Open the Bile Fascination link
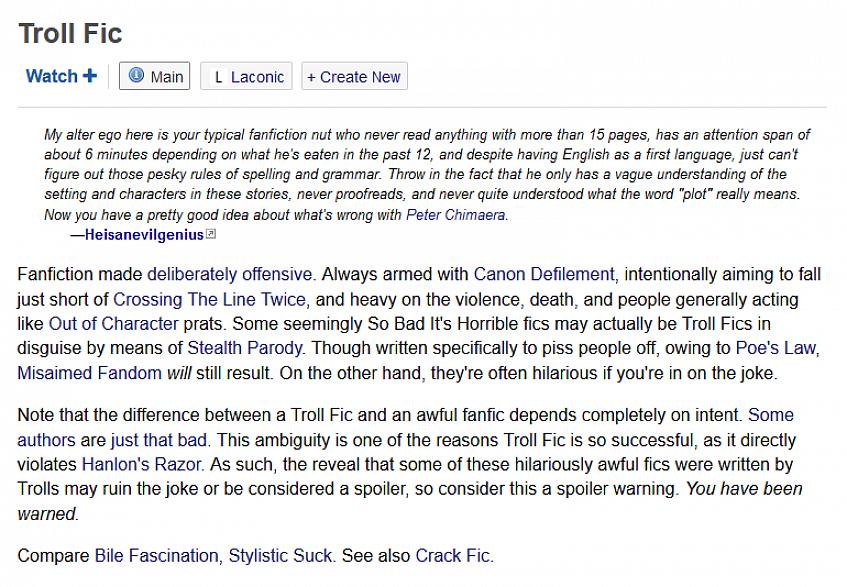847x587 pixels. pyautogui.click(x=157, y=555)
